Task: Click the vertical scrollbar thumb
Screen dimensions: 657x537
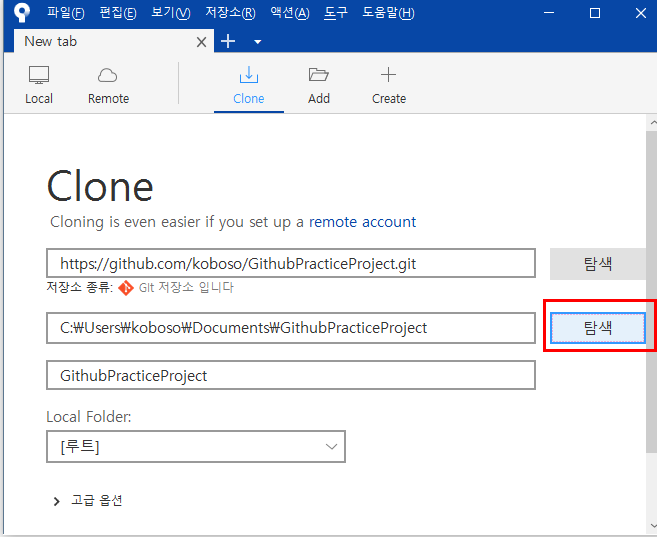Action: click(x=652, y=291)
